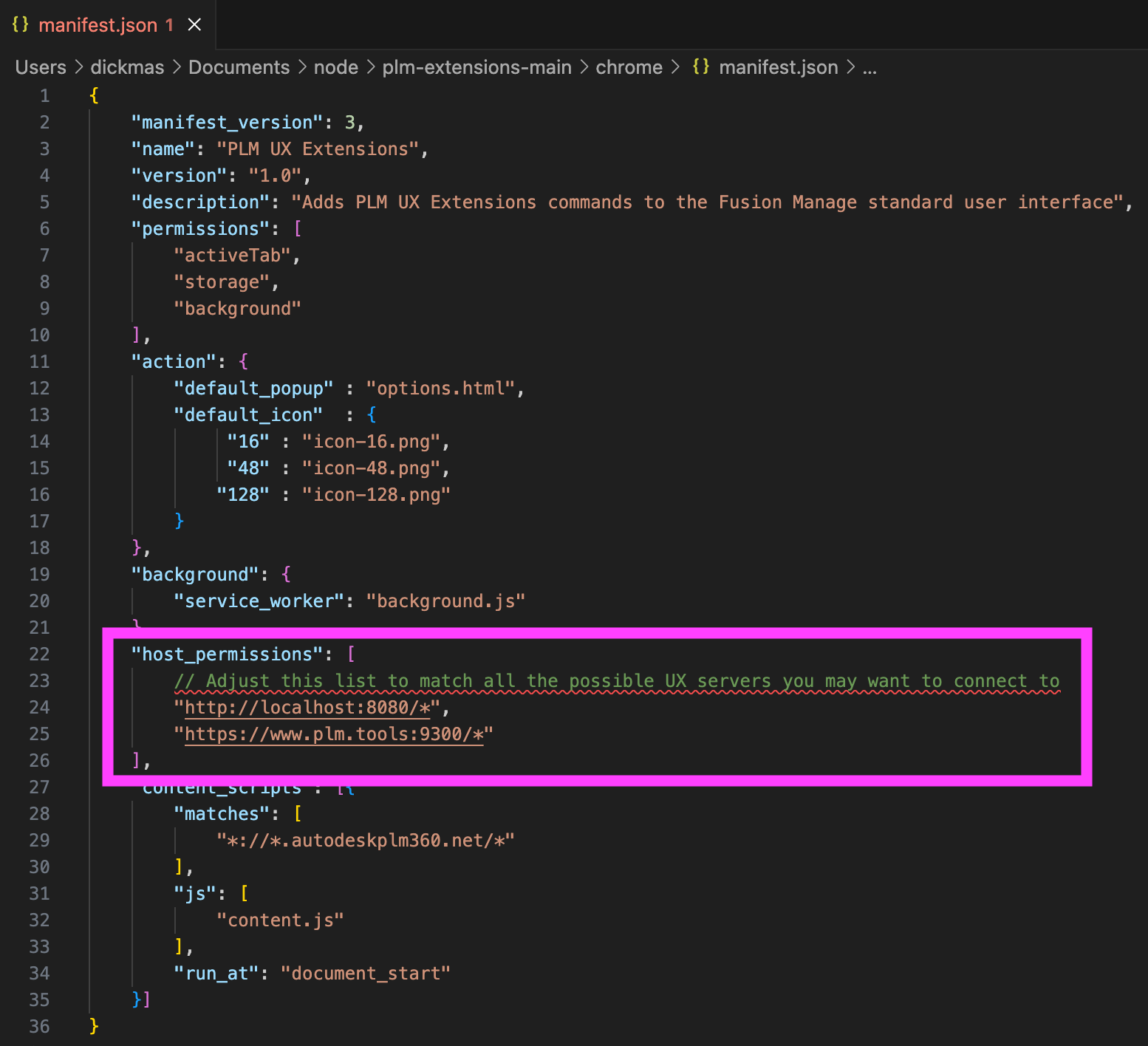Select the node breadcrumb segment
Image resolution: width=1148 pixels, height=1046 pixels.
[335, 67]
